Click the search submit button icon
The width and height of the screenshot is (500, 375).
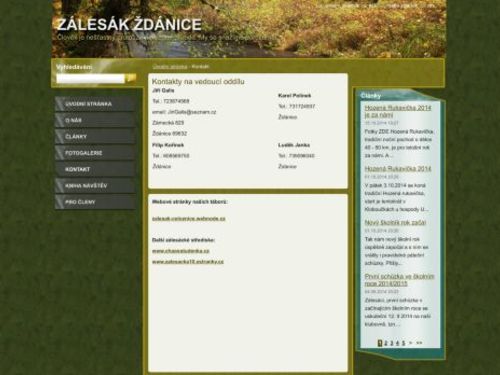pos(131,79)
